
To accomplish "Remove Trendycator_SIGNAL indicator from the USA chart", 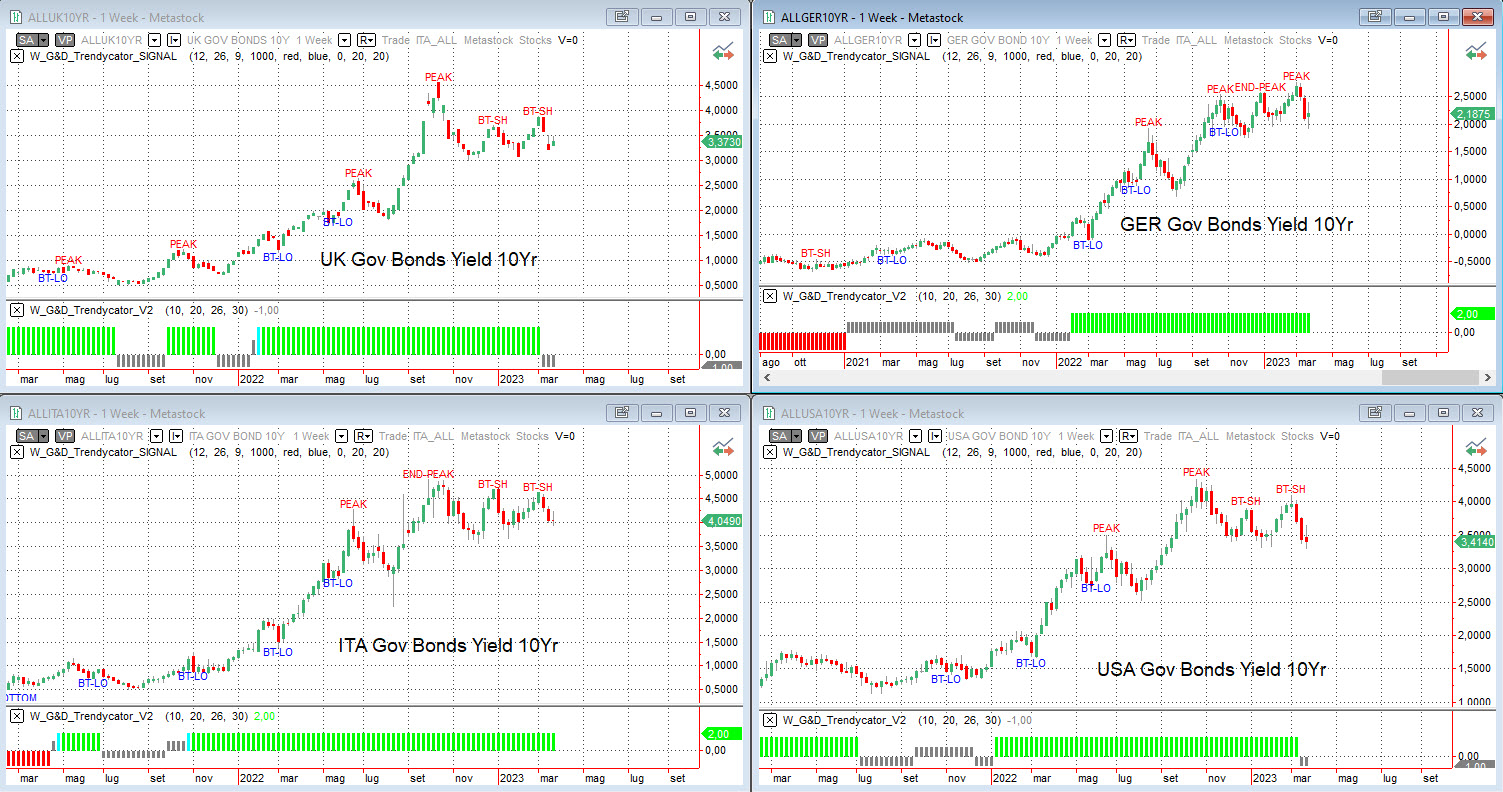I will tap(768, 452).
